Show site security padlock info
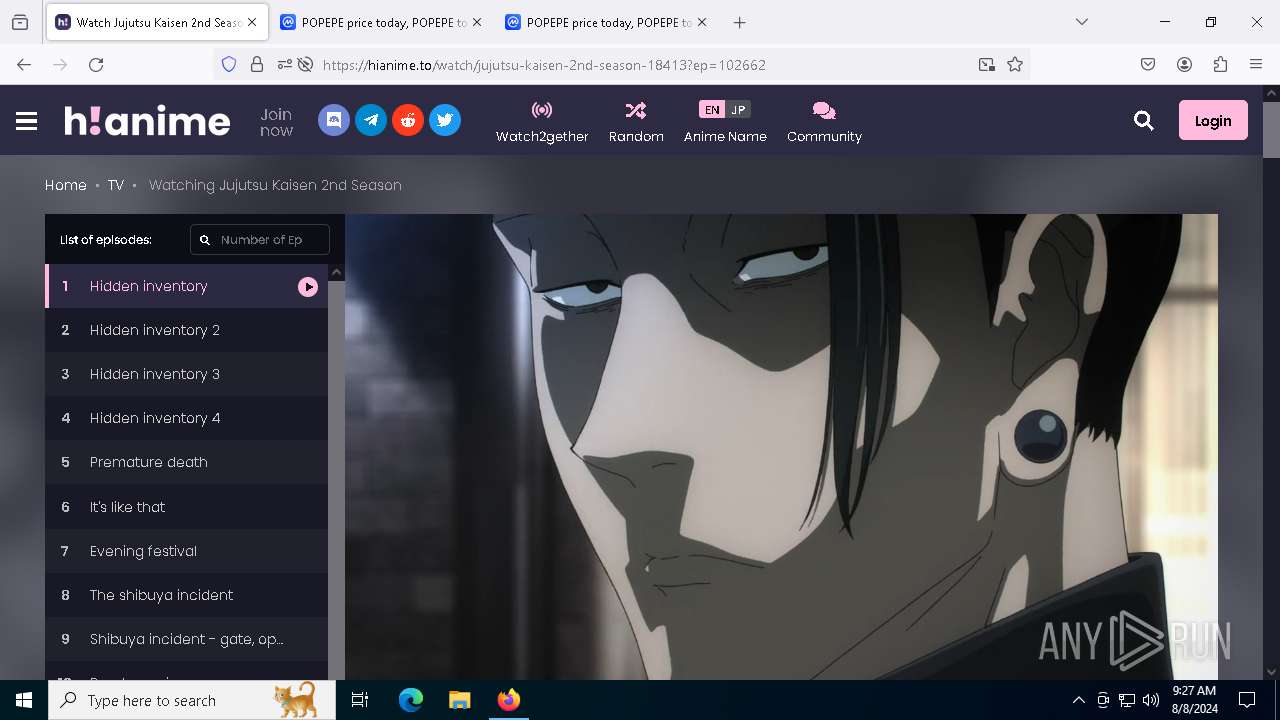Screen dimensions: 1280x720 [257, 64]
